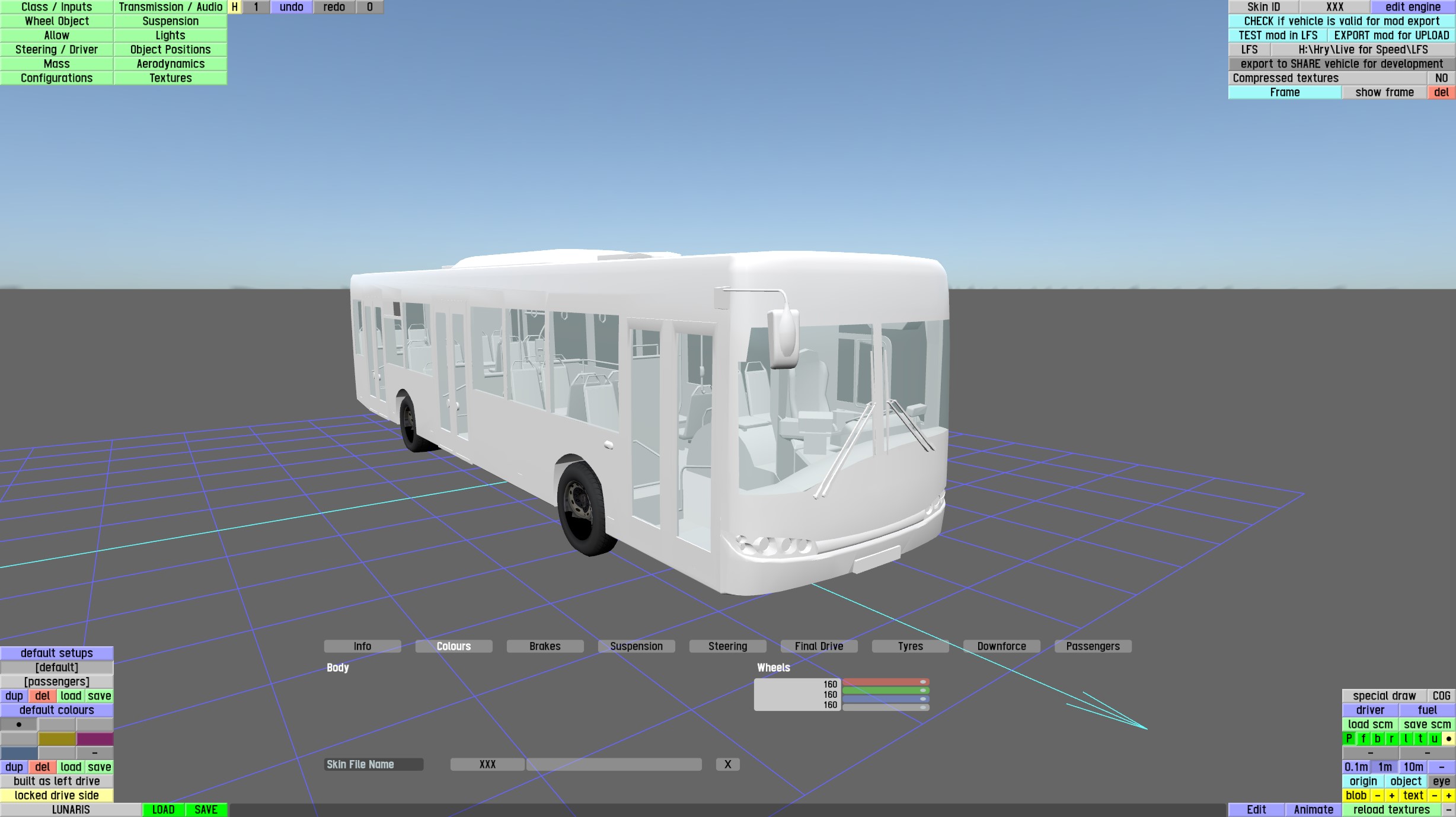This screenshot has height=817, width=1456.
Task: Click the XXX skin file name field
Action: pos(487,764)
